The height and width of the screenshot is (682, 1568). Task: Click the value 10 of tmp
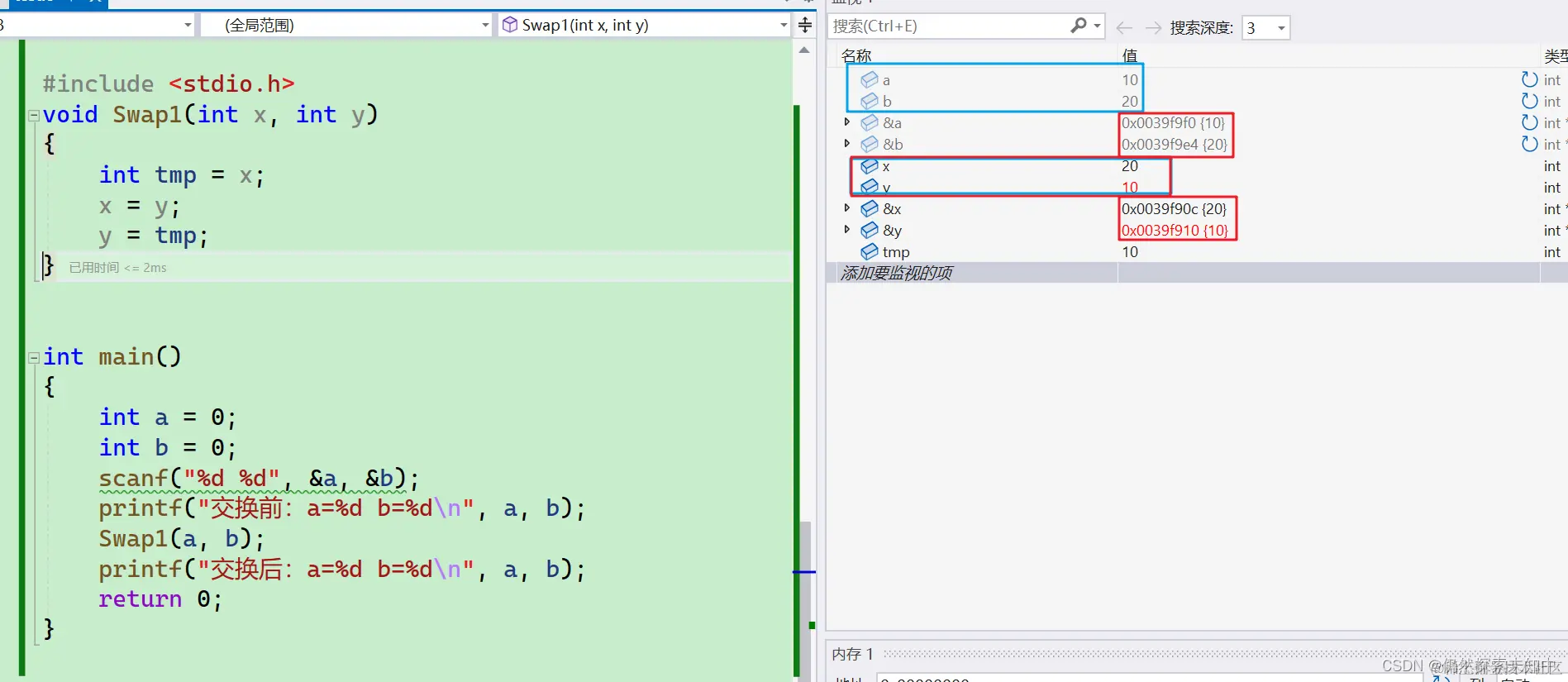[x=1130, y=251]
